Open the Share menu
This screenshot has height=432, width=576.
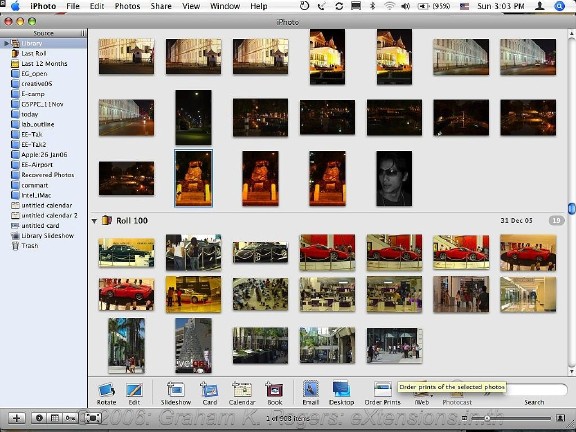coord(161,6)
